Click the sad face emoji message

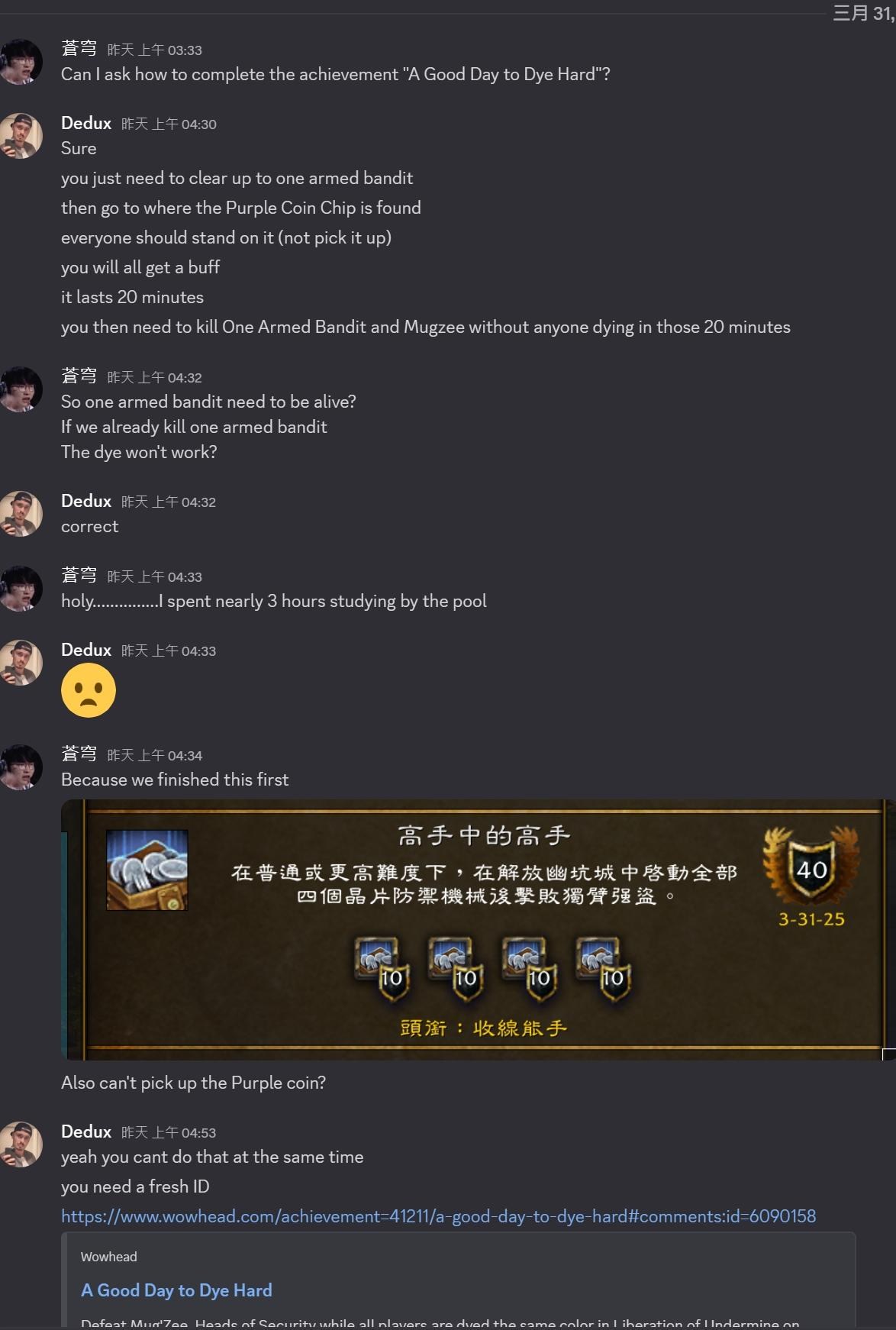click(89, 690)
